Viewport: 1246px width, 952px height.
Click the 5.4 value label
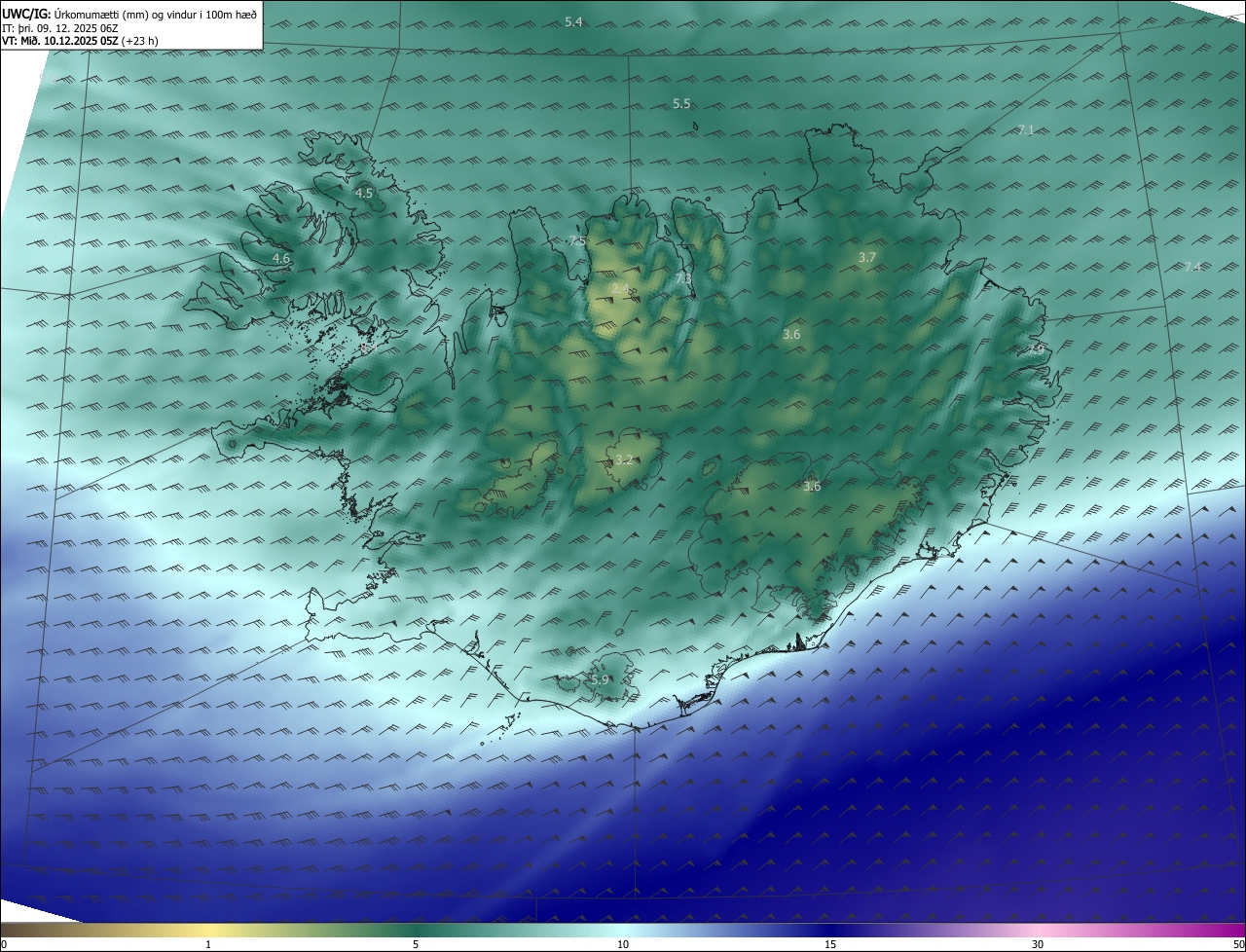click(x=573, y=21)
